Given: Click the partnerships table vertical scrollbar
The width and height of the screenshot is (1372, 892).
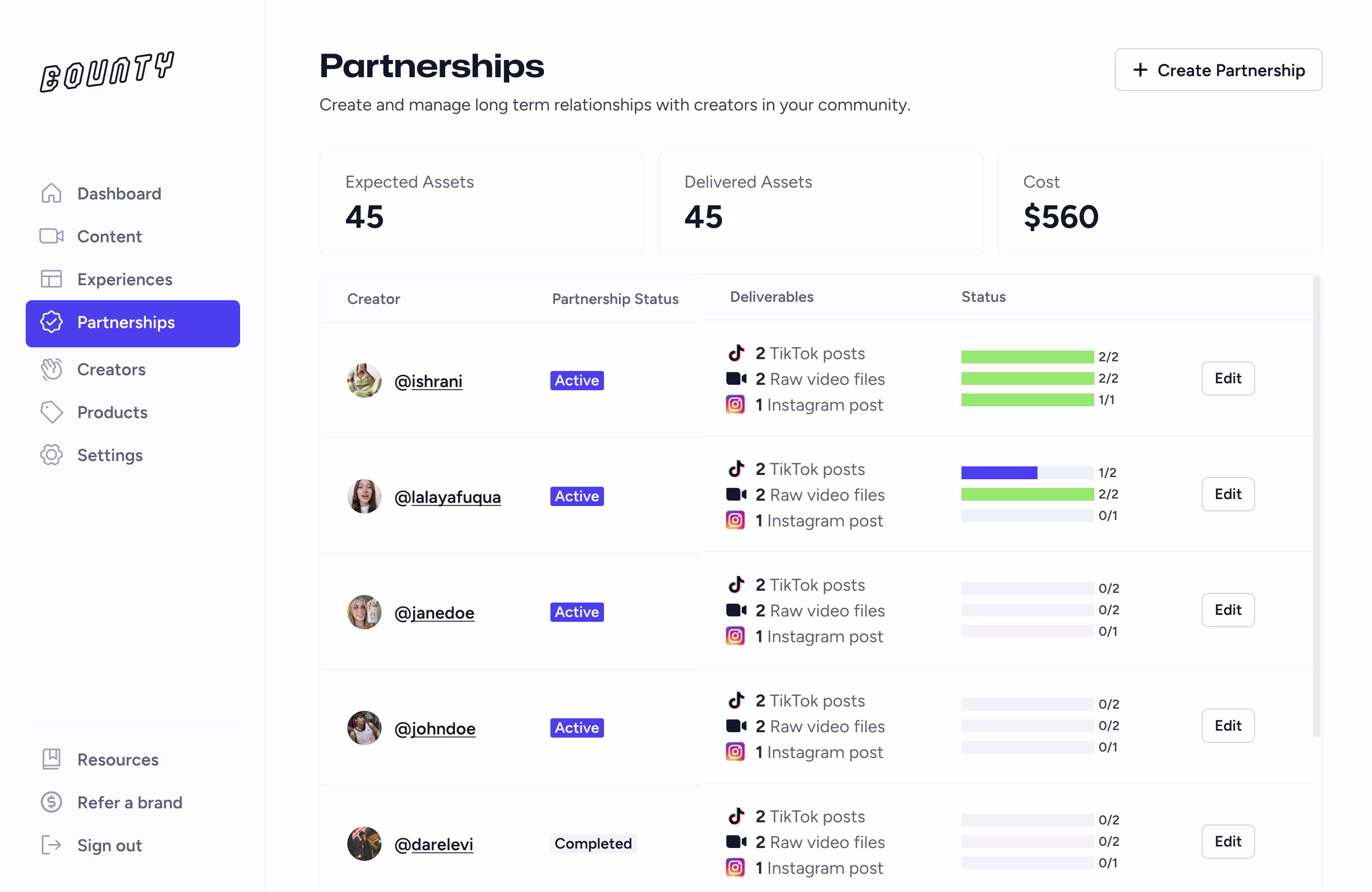Looking at the screenshot, I should [x=1316, y=508].
